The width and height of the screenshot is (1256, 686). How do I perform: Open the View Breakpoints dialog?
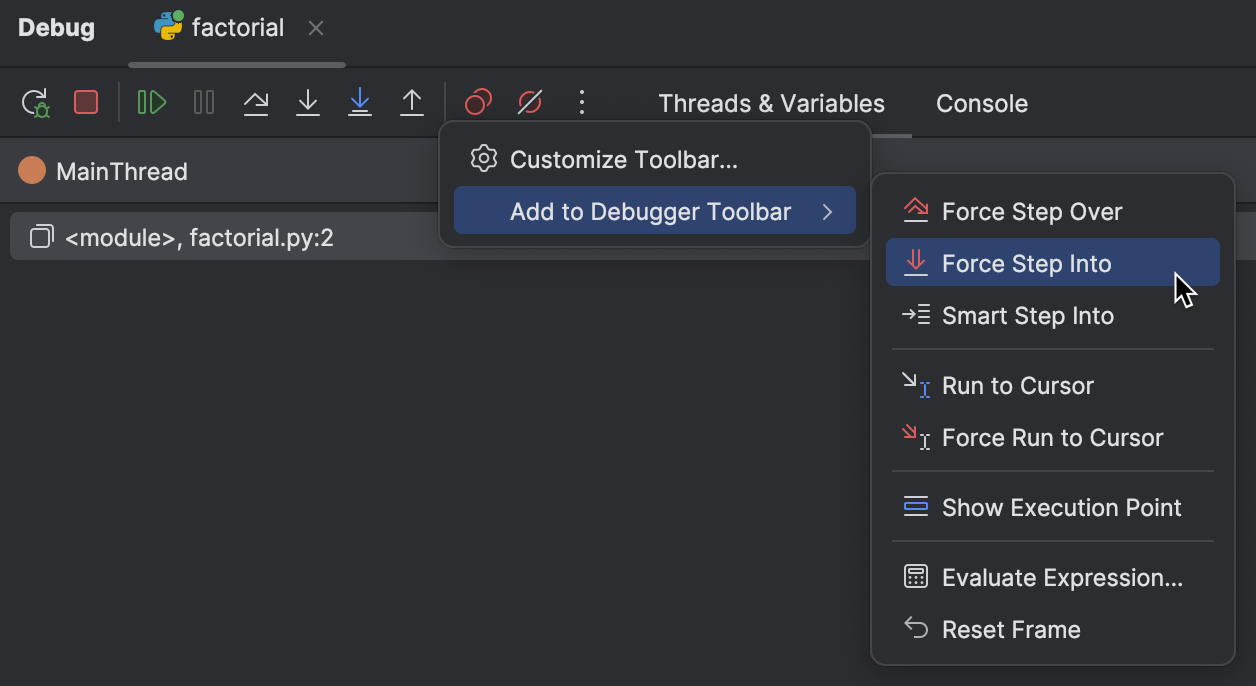click(477, 102)
